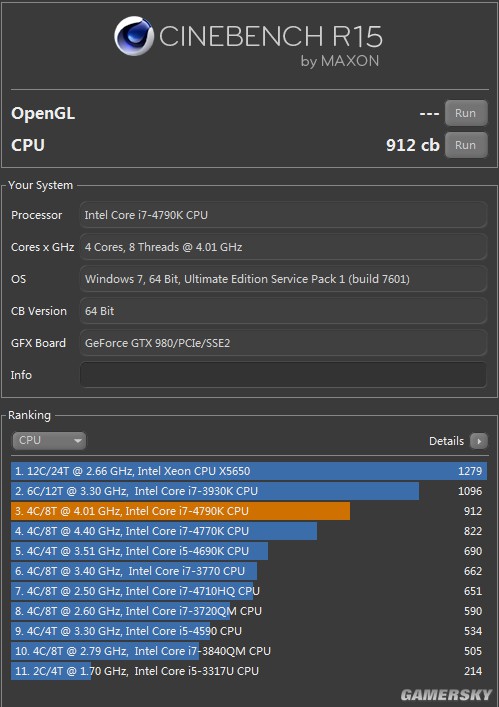
Task: Click the GFX Board field
Action: tap(284, 343)
